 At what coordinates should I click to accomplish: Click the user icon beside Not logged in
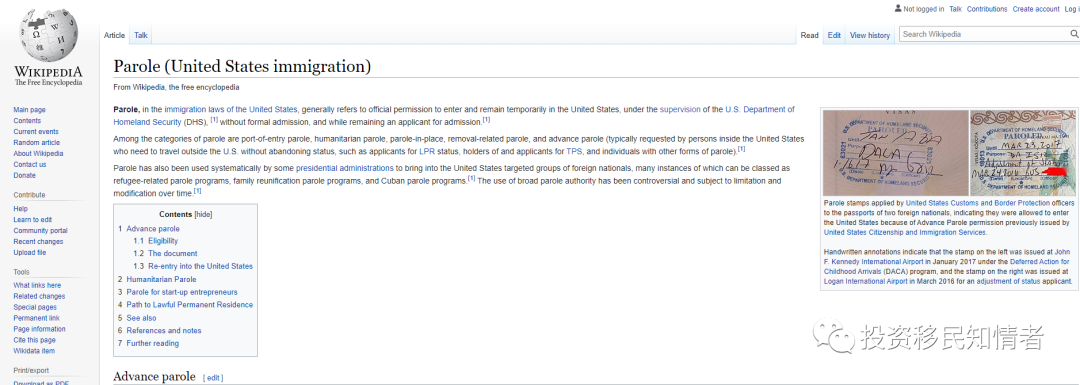[897, 8]
